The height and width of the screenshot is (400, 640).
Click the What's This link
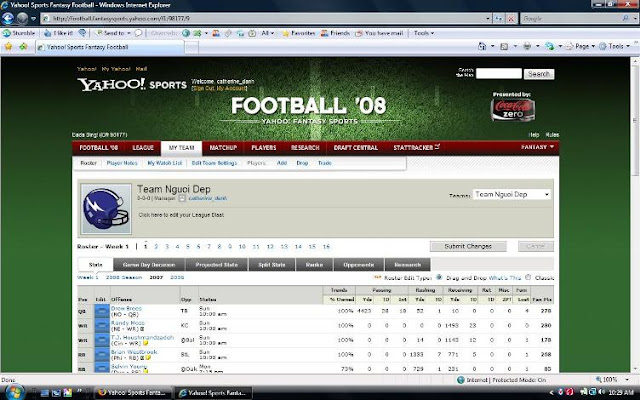pos(504,278)
